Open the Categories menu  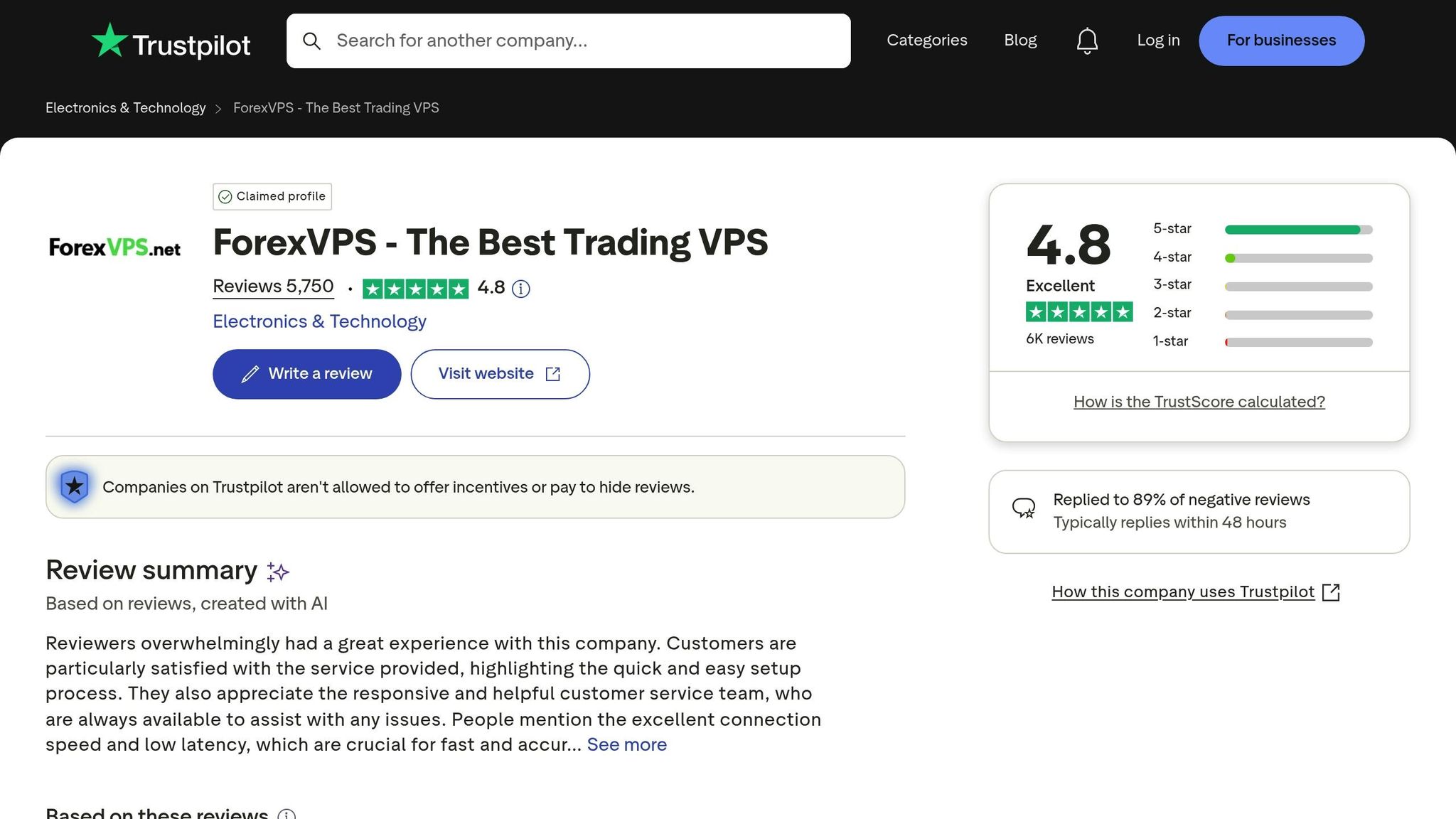pos(926,41)
